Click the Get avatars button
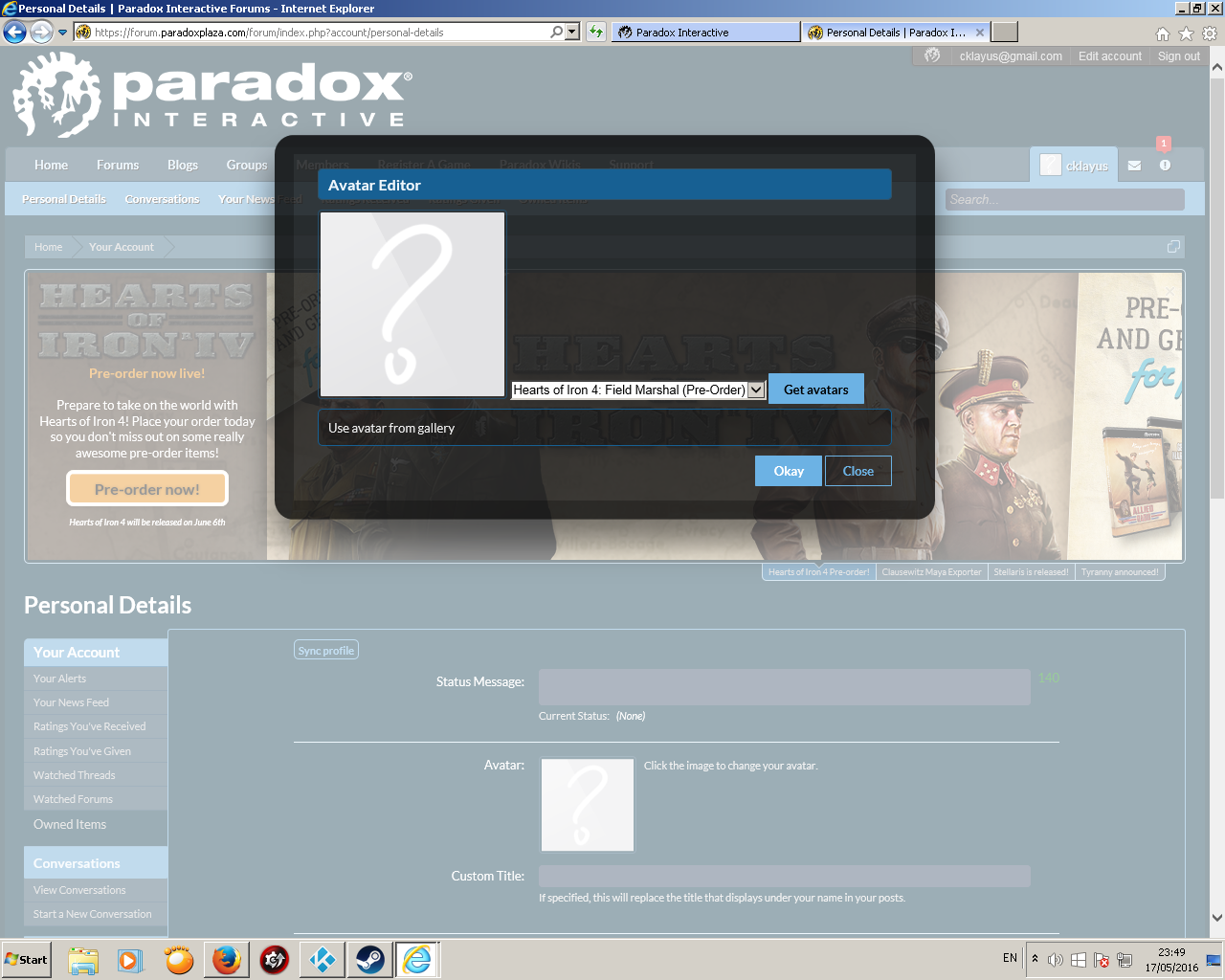 815,390
